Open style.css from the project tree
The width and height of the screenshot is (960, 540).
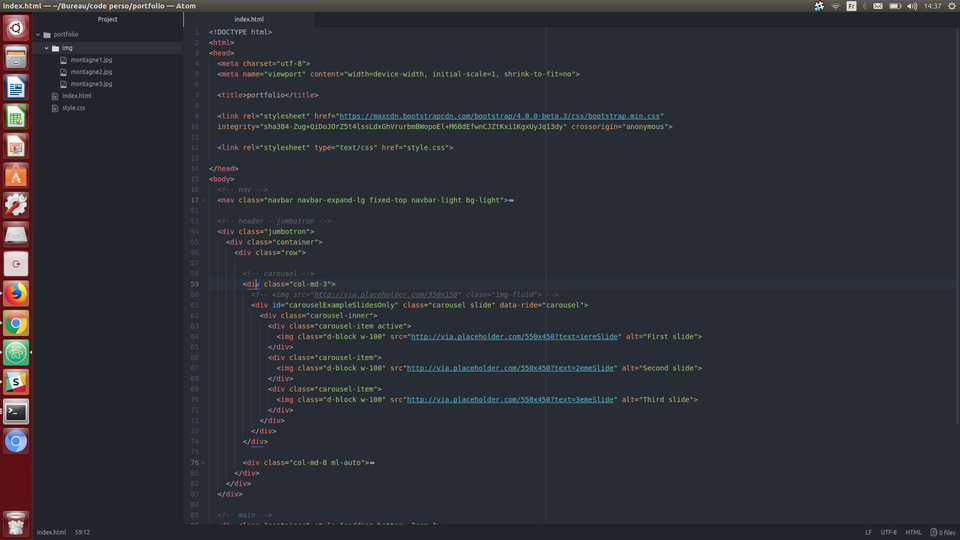[73, 108]
